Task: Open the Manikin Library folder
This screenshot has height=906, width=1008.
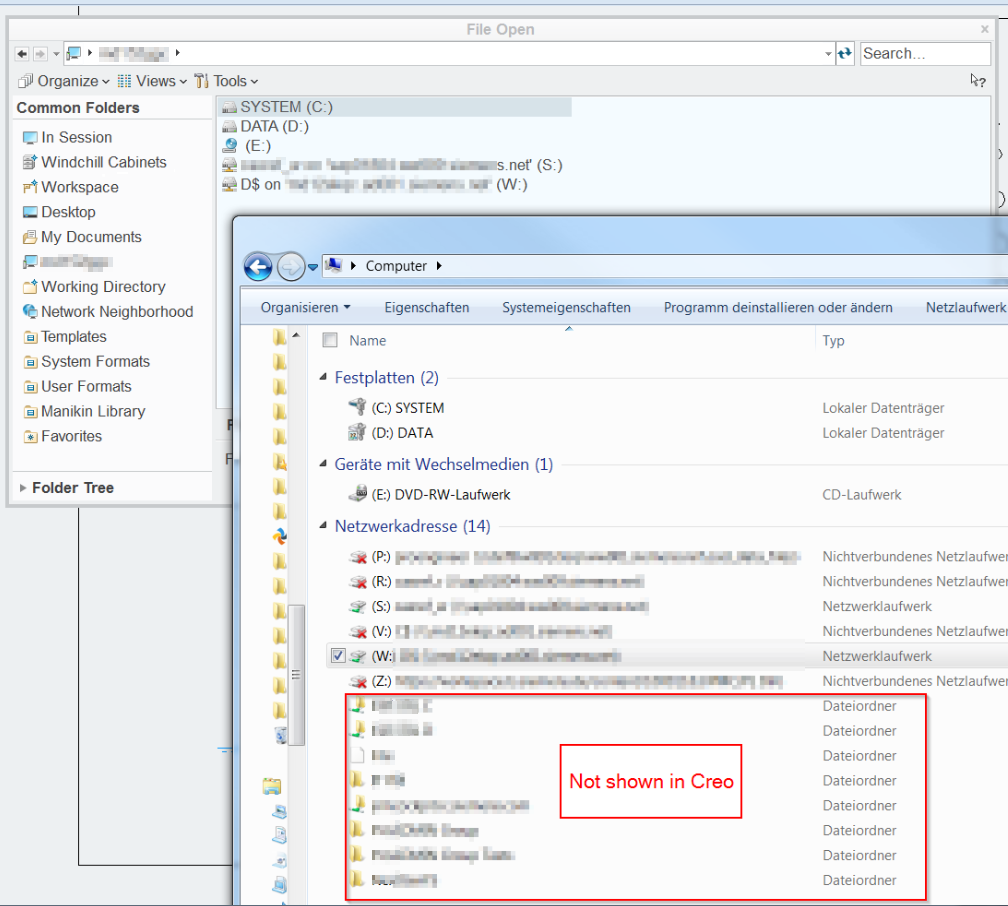Action: point(93,411)
